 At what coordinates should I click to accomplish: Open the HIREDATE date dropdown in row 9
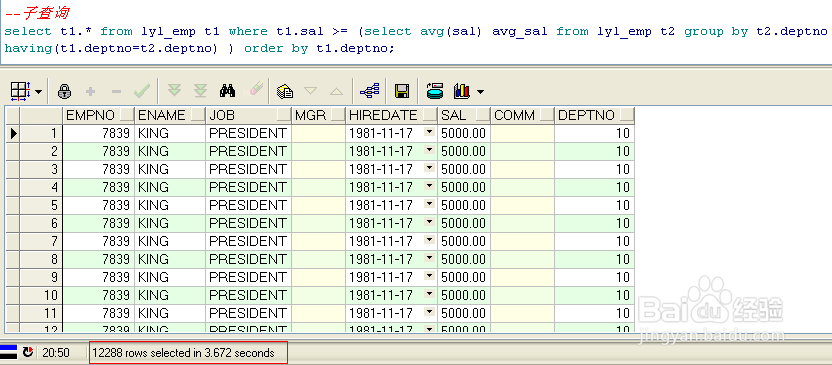coord(429,276)
